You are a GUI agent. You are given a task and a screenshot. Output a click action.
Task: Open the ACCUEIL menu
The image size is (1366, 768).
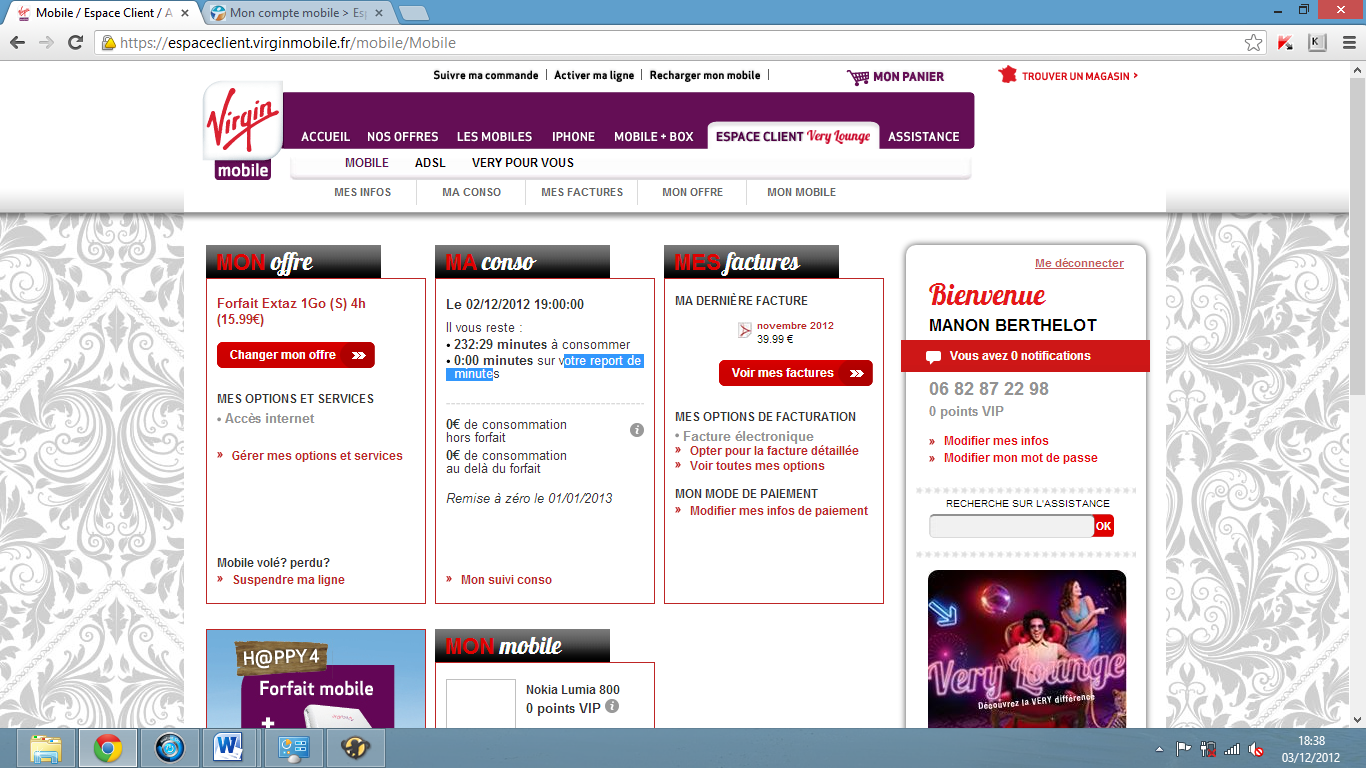pos(326,137)
